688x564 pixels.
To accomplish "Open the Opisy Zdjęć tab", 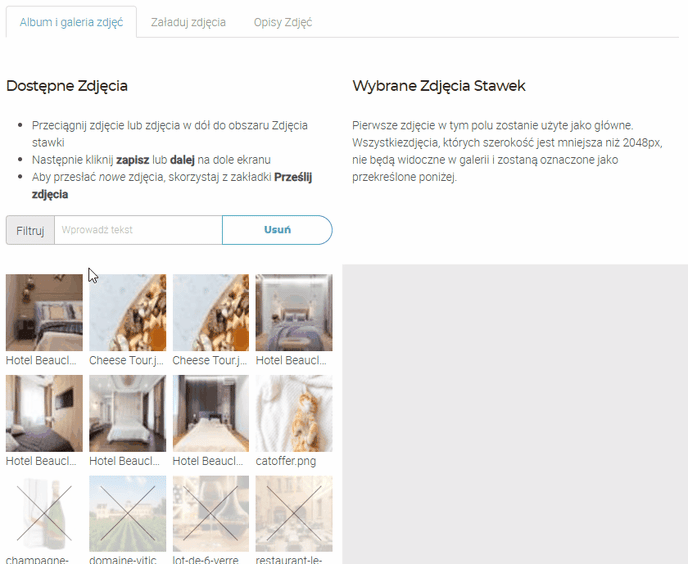I will point(283,22).
